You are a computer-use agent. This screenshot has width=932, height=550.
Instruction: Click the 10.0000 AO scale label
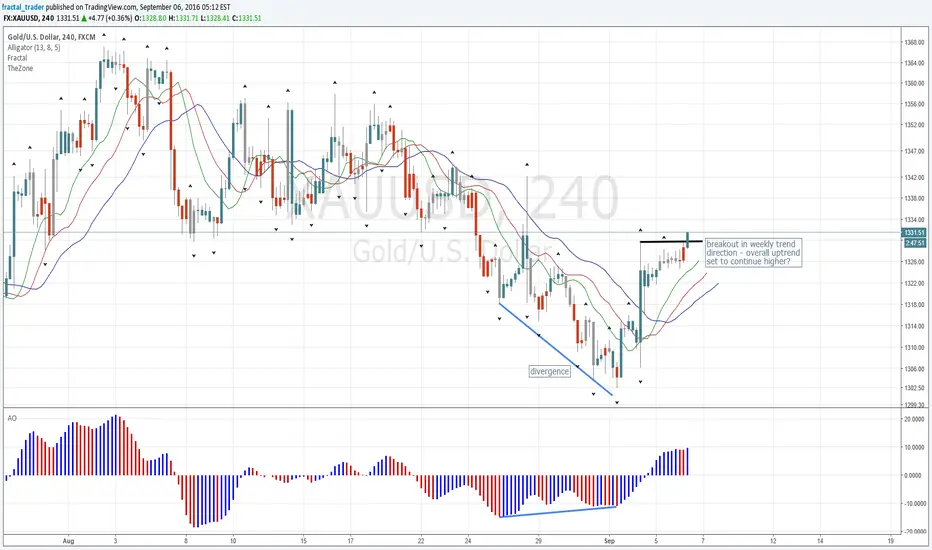coord(914,448)
